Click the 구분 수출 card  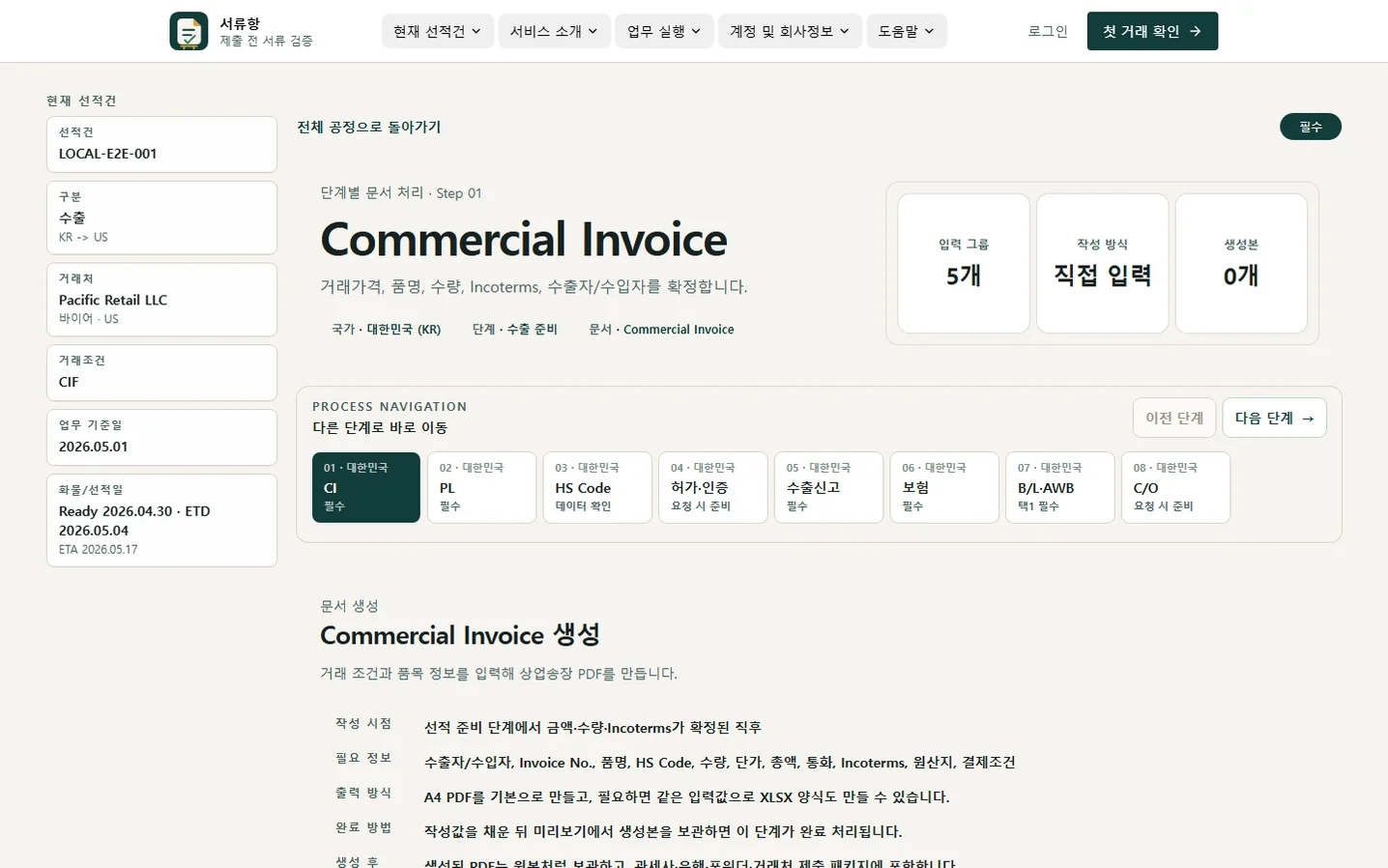[x=161, y=217]
